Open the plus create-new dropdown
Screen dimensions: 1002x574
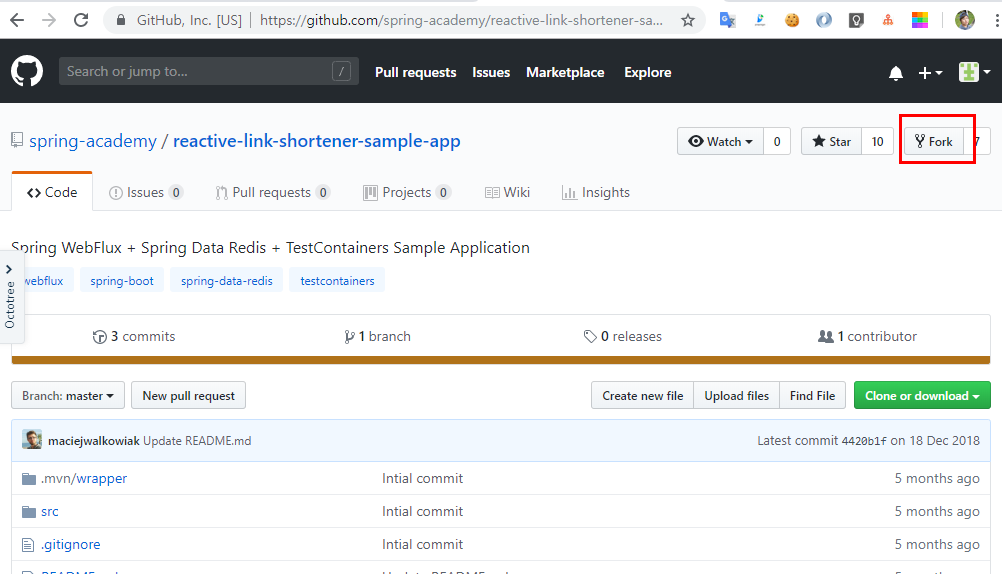click(930, 73)
